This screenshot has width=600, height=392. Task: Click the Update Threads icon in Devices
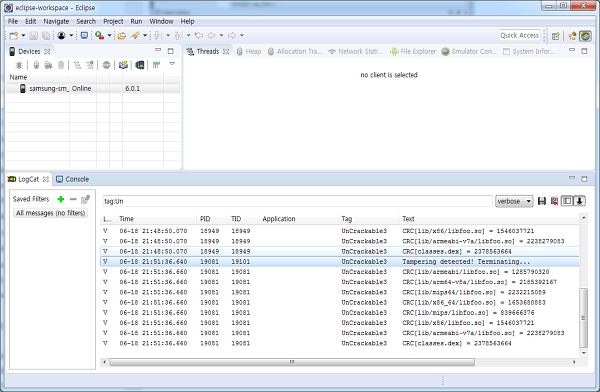tap(77, 65)
